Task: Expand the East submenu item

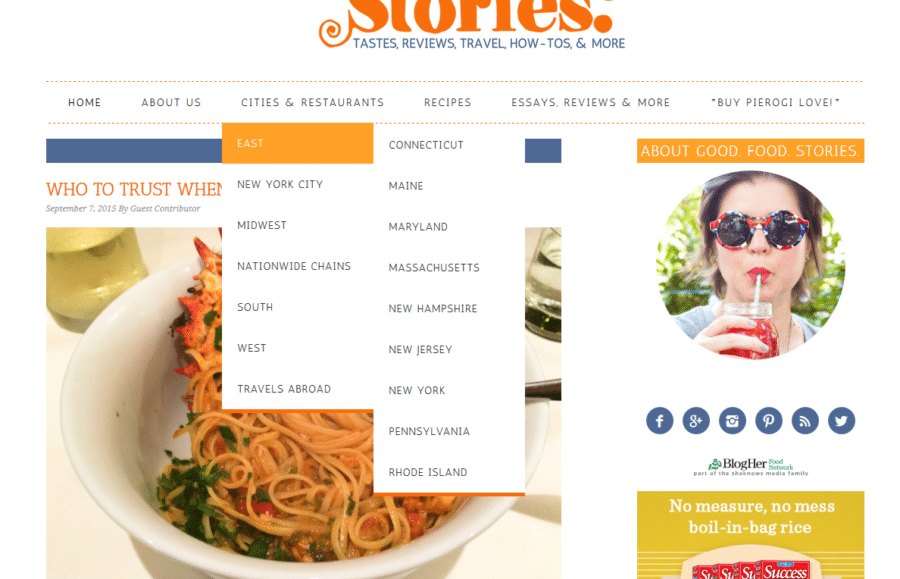Action: coord(297,143)
